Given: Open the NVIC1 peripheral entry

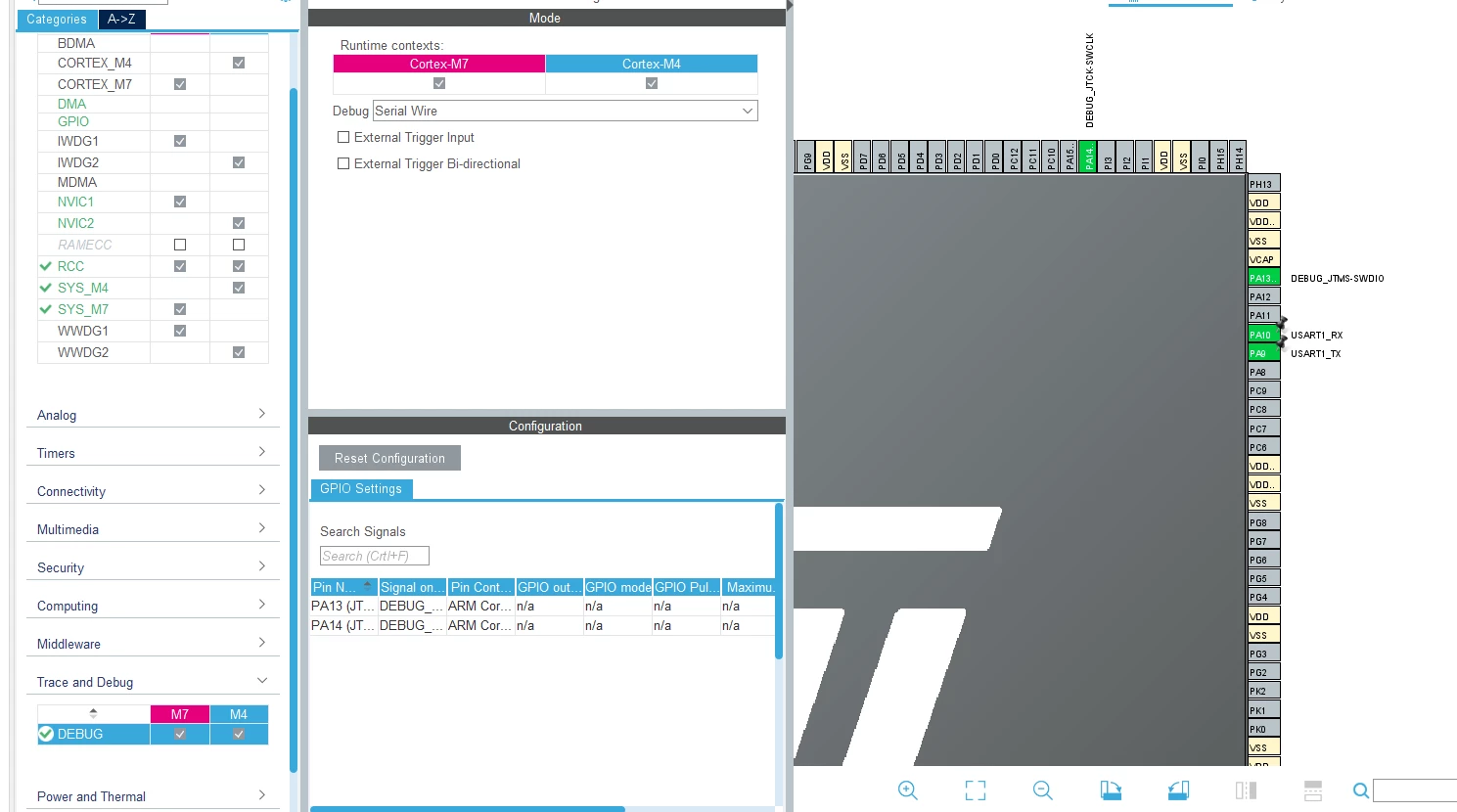Looking at the screenshot, I should pos(75,202).
